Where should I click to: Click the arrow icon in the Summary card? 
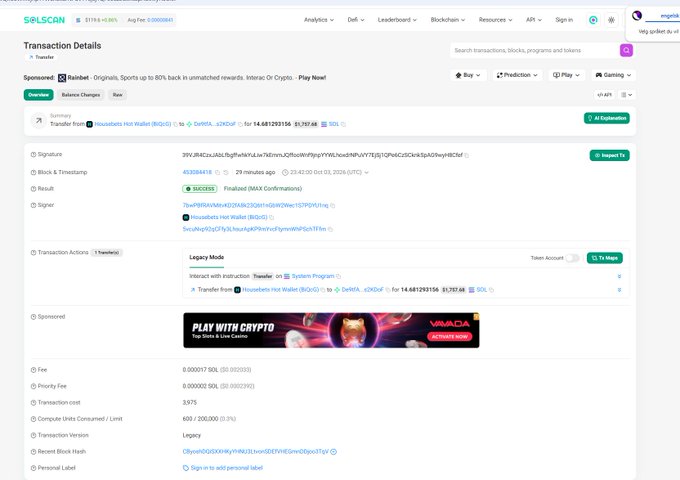(39, 121)
